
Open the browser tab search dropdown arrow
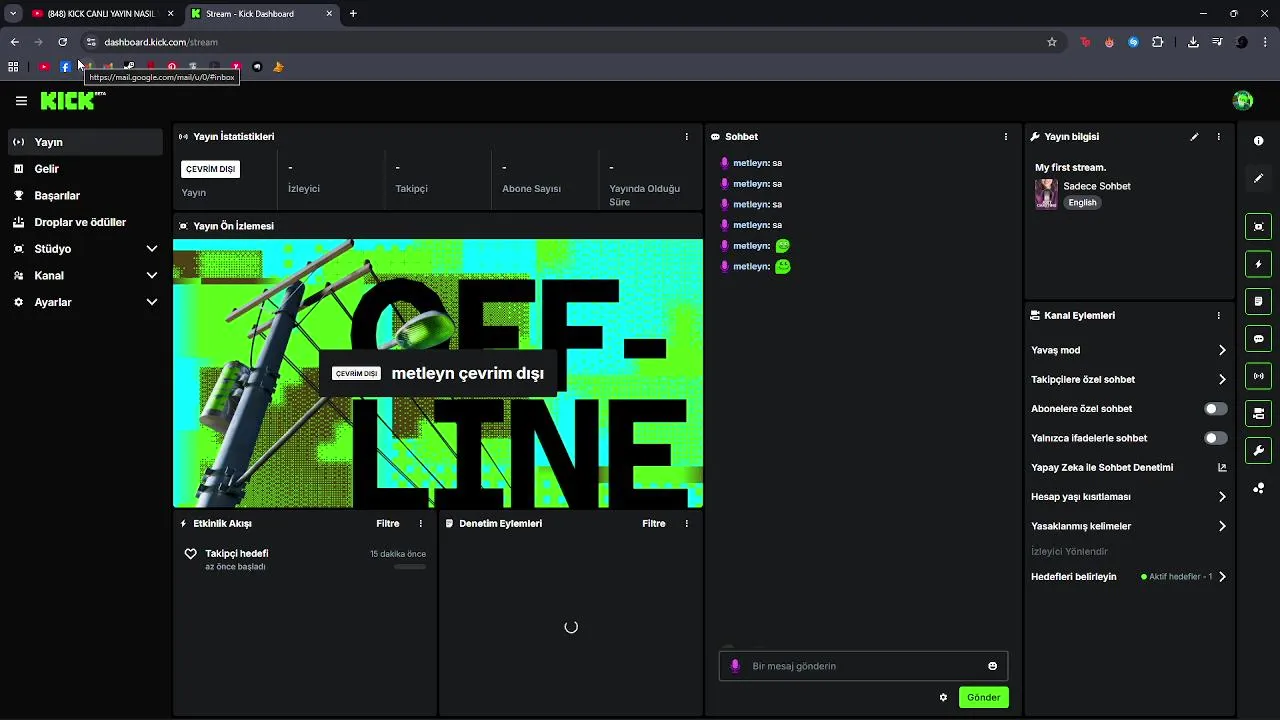tap(13, 14)
